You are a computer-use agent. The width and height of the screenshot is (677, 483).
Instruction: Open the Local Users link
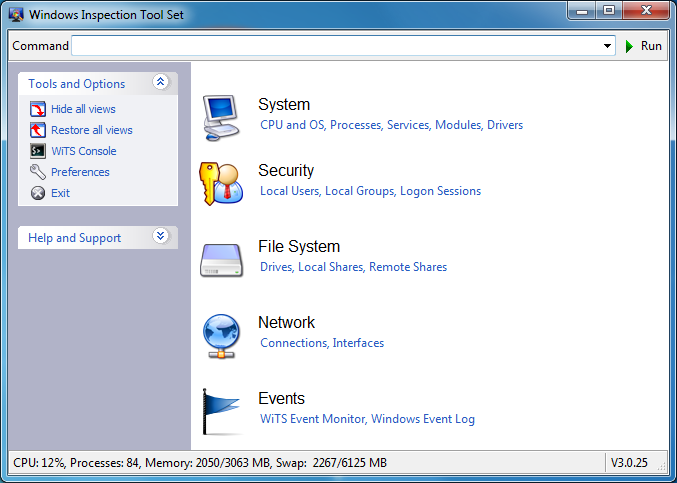coord(289,191)
